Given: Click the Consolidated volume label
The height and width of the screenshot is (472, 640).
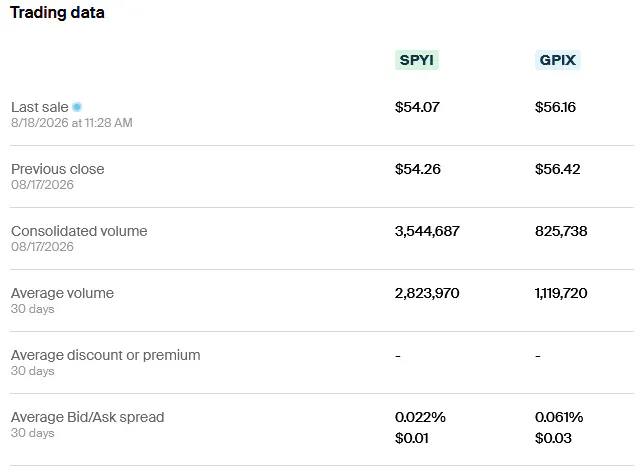Looking at the screenshot, I should (79, 231).
